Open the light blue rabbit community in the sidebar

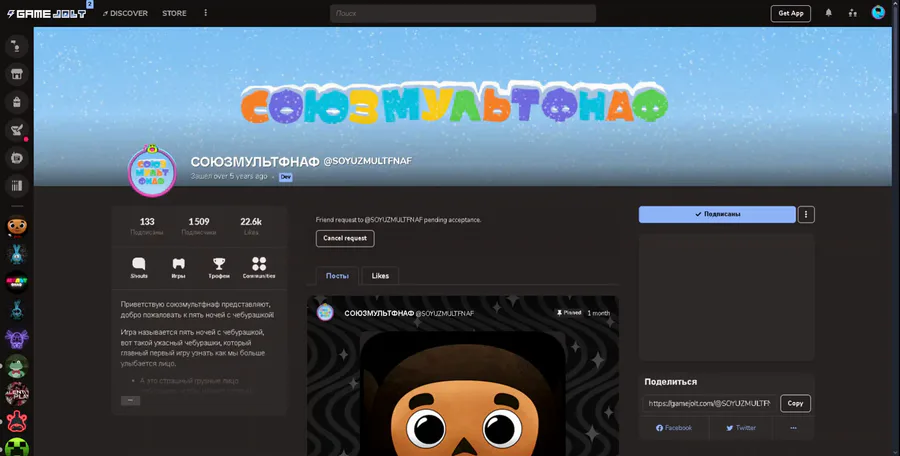click(17, 254)
